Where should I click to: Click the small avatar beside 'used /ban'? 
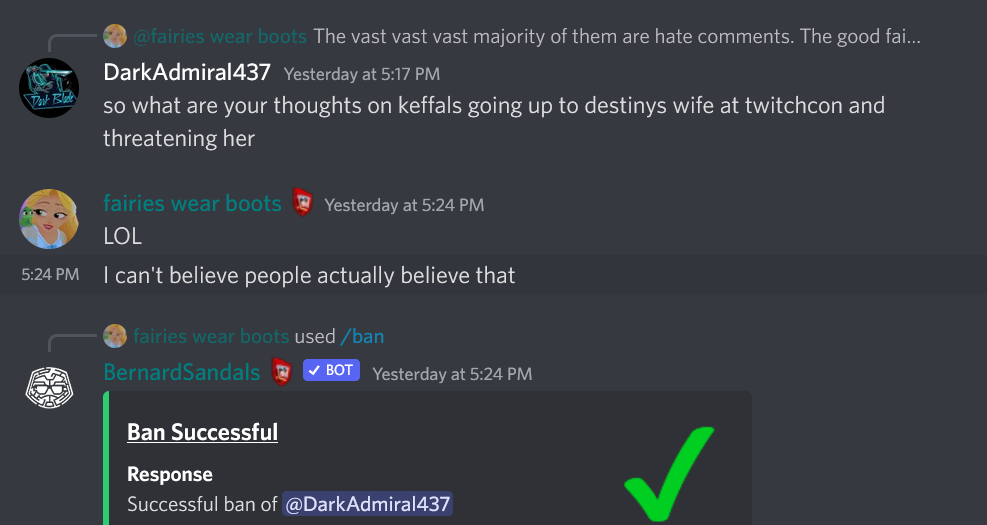(115, 336)
